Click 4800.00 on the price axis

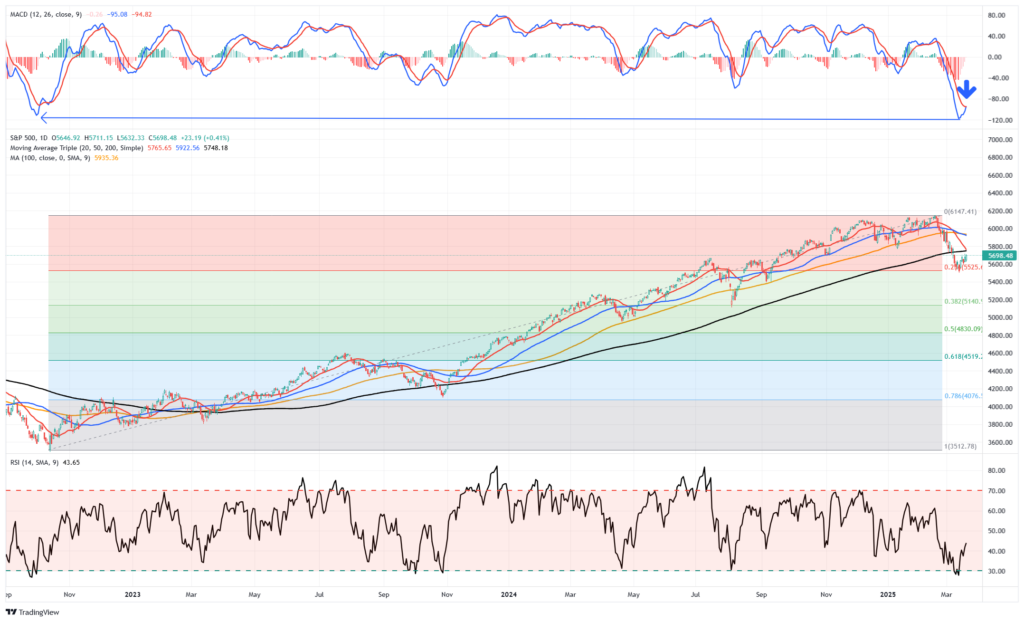coord(1000,335)
